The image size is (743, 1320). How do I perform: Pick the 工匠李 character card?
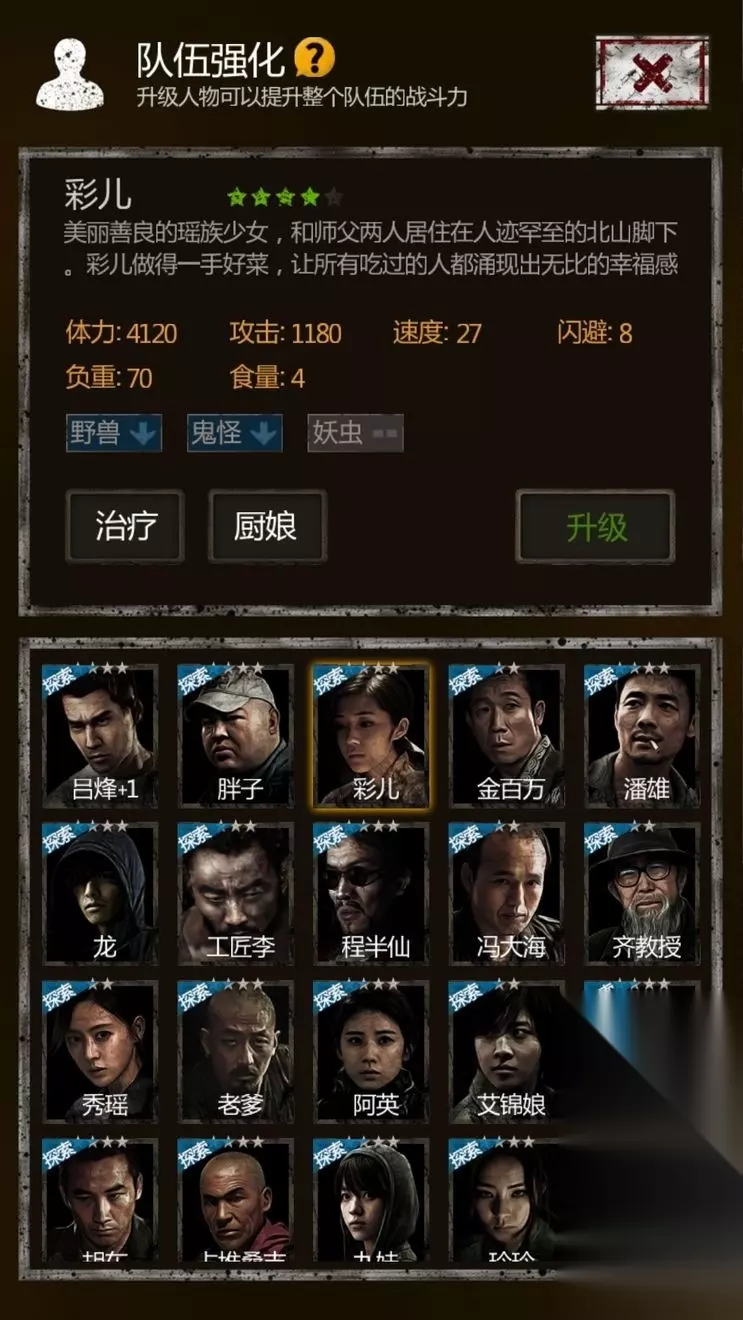pyautogui.click(x=236, y=893)
